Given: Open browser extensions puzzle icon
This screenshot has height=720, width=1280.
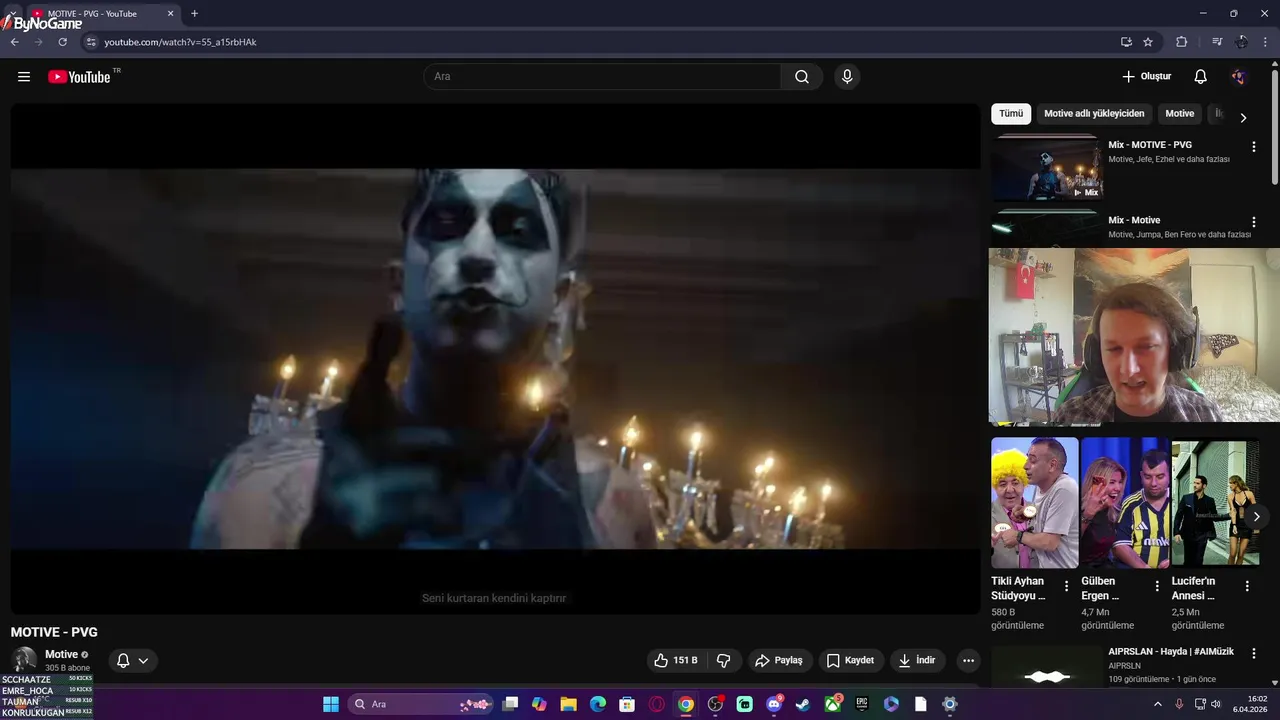Looking at the screenshot, I should point(1182,42).
